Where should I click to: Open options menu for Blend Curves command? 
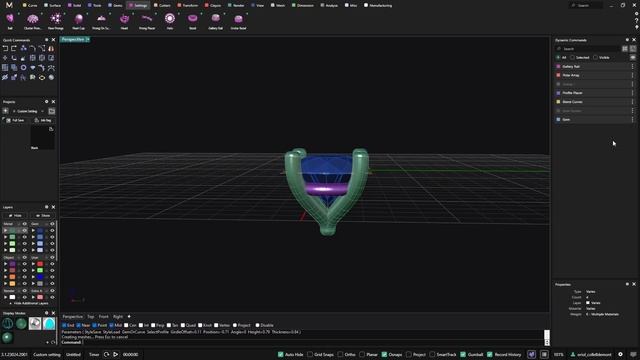[633, 102]
